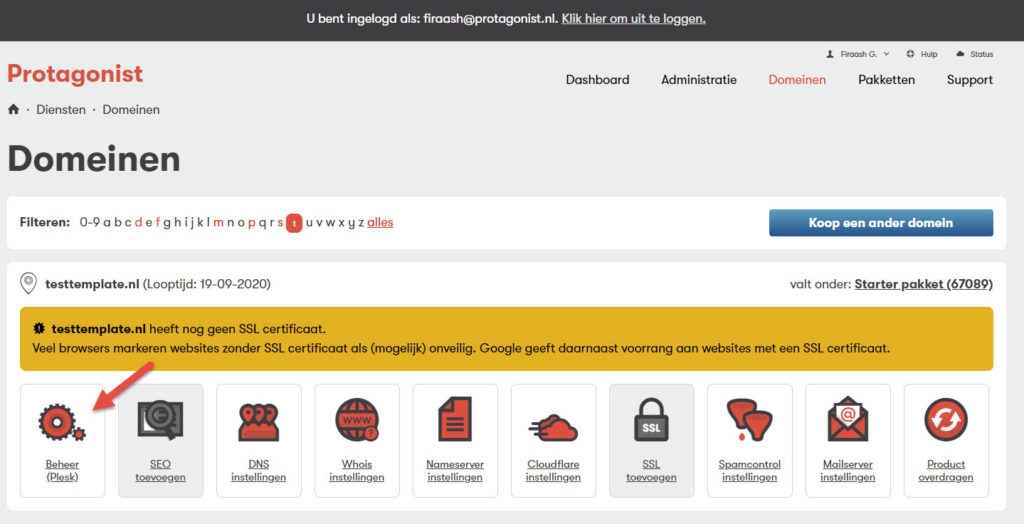Image resolution: width=1024 pixels, height=524 pixels.
Task: Click Mailserver instellingen text link
Action: pos(848,470)
